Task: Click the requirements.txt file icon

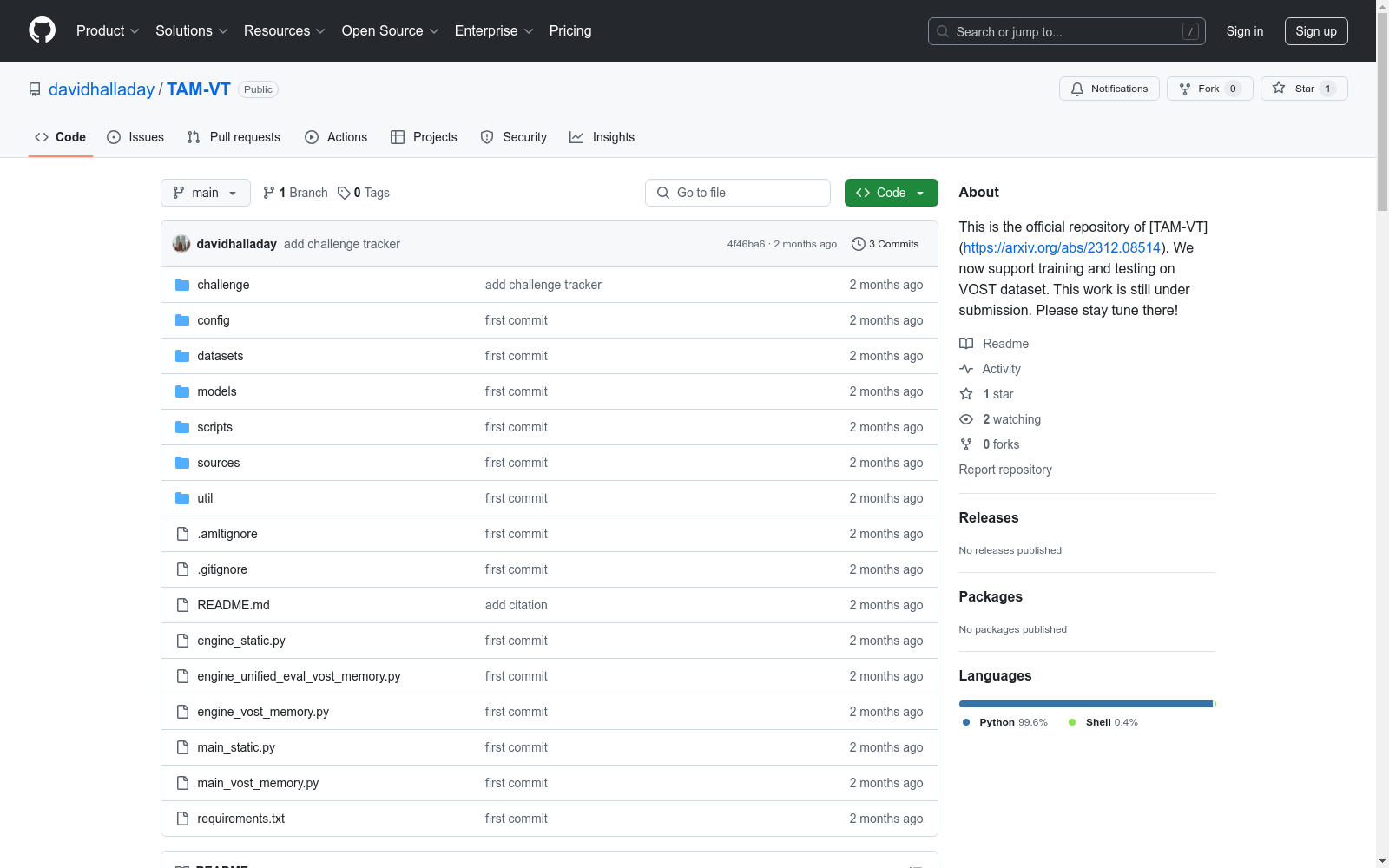Action: (x=182, y=819)
